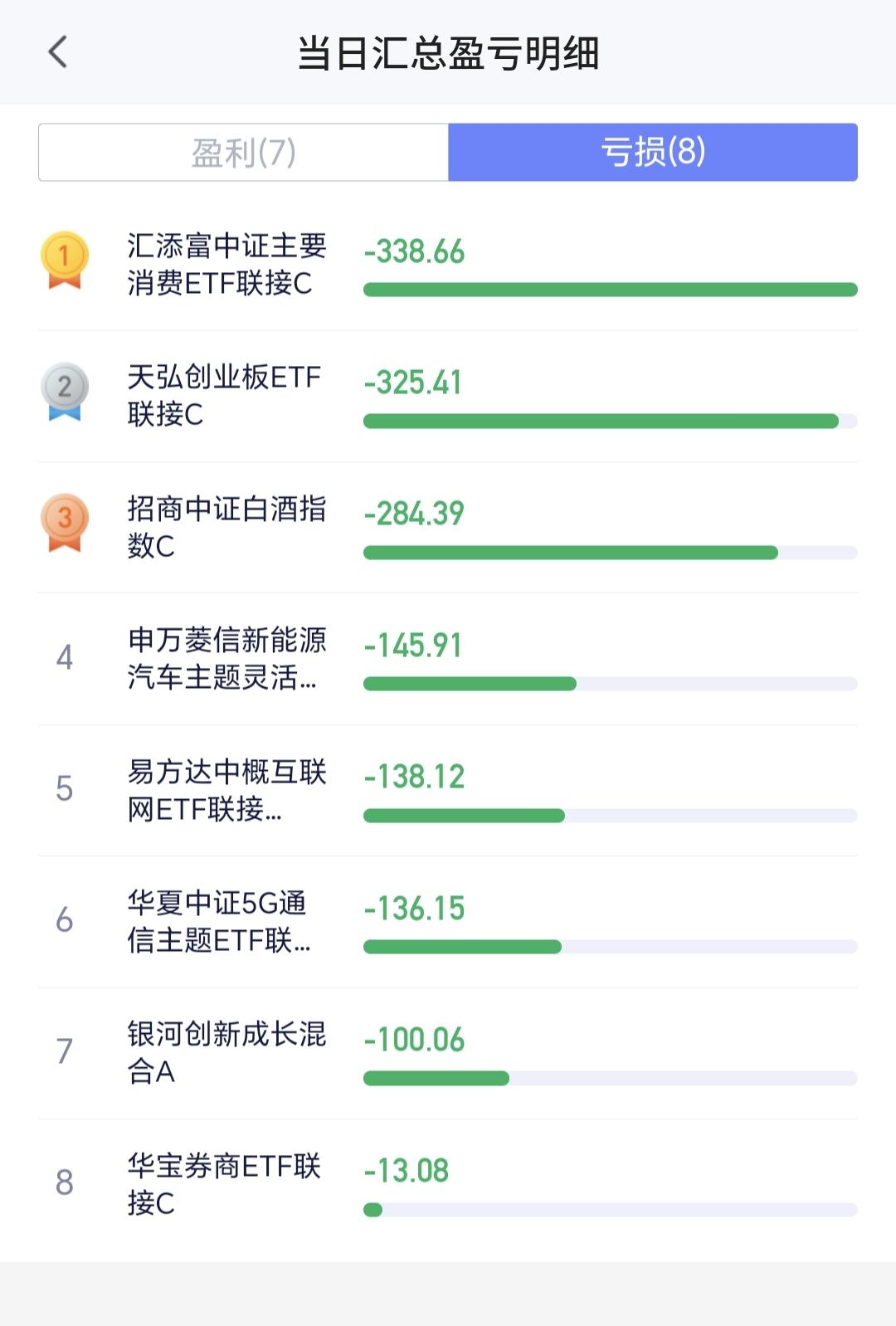Click the -13.08 loss progress bar
Image resolution: width=896 pixels, height=1326 pixels.
(x=611, y=1210)
